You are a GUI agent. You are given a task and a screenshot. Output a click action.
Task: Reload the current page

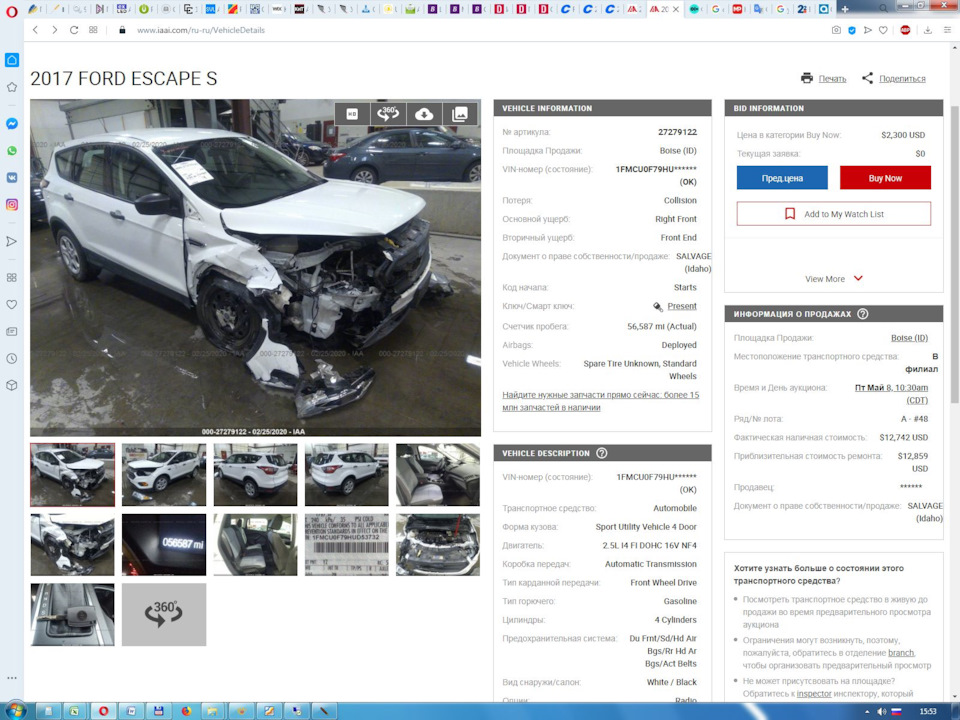click(x=73, y=30)
